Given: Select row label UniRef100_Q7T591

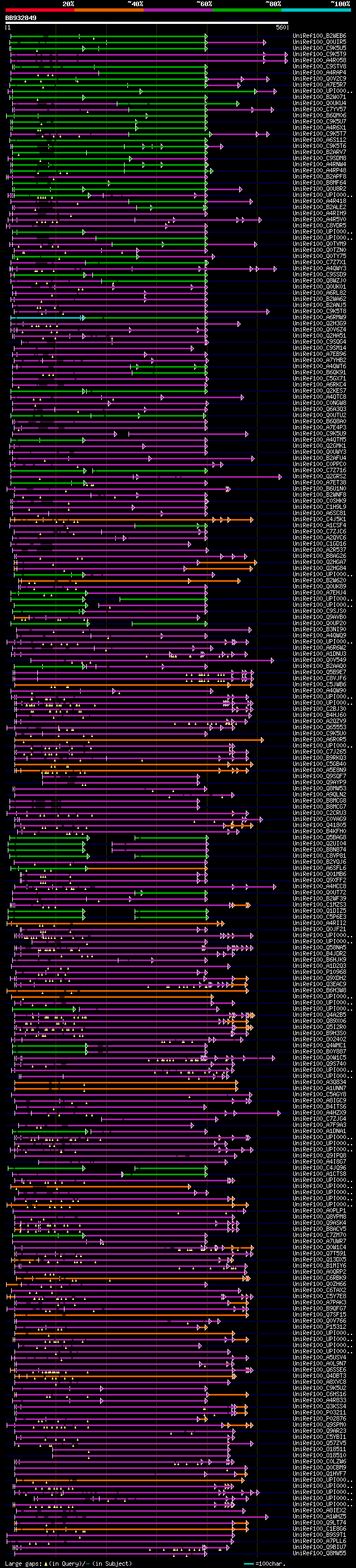Looking at the screenshot, I should 319,1253.
